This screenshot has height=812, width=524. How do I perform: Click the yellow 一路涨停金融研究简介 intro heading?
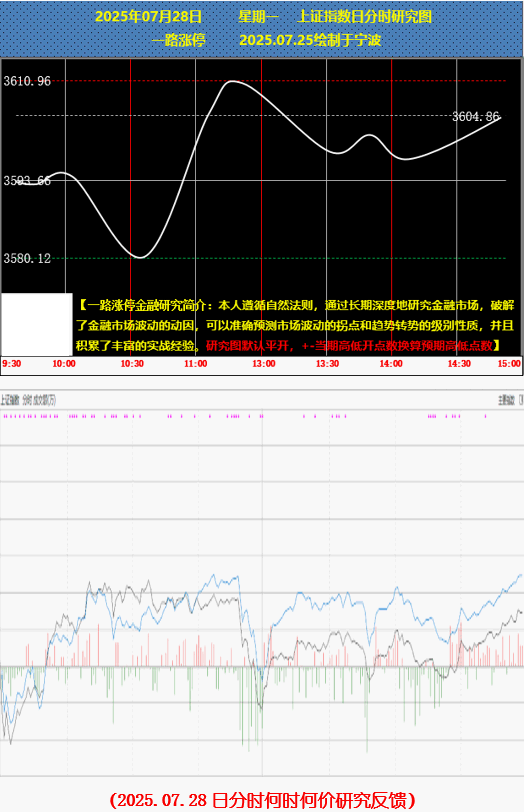tap(143, 305)
